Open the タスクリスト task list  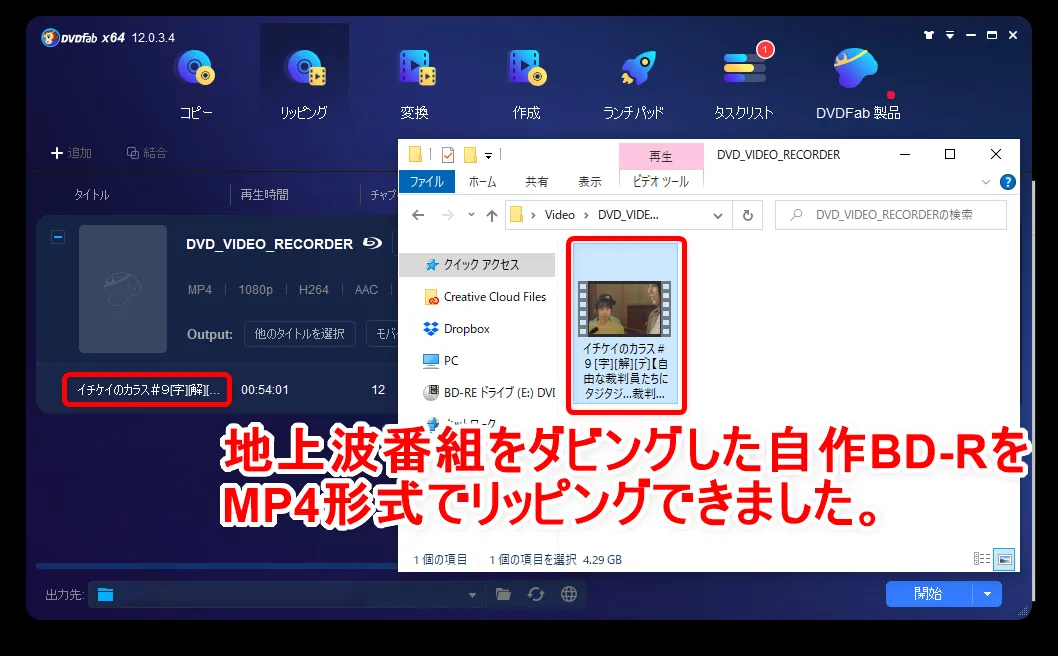click(x=744, y=84)
